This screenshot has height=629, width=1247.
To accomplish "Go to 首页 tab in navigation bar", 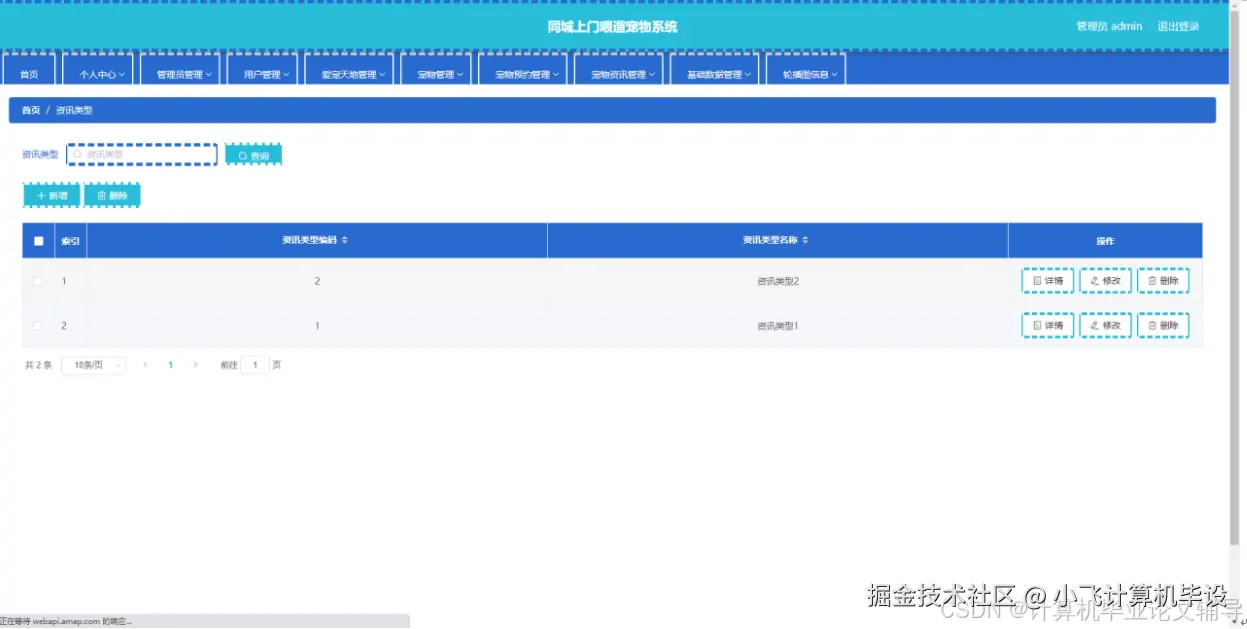I will [29, 70].
